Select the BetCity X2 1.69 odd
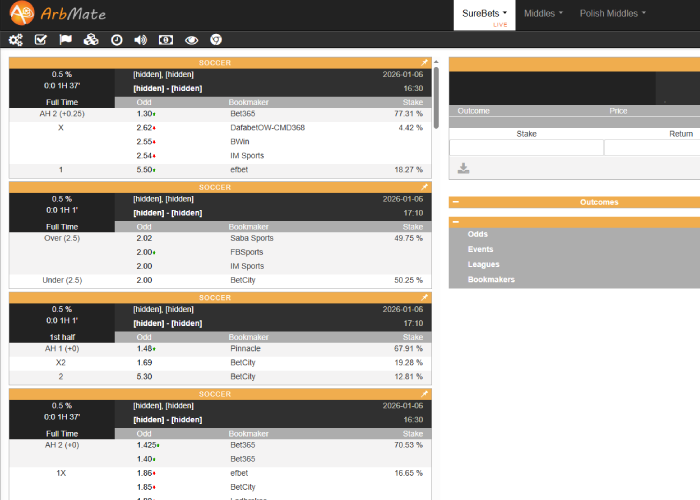This screenshot has width=700, height=500. 144,362
